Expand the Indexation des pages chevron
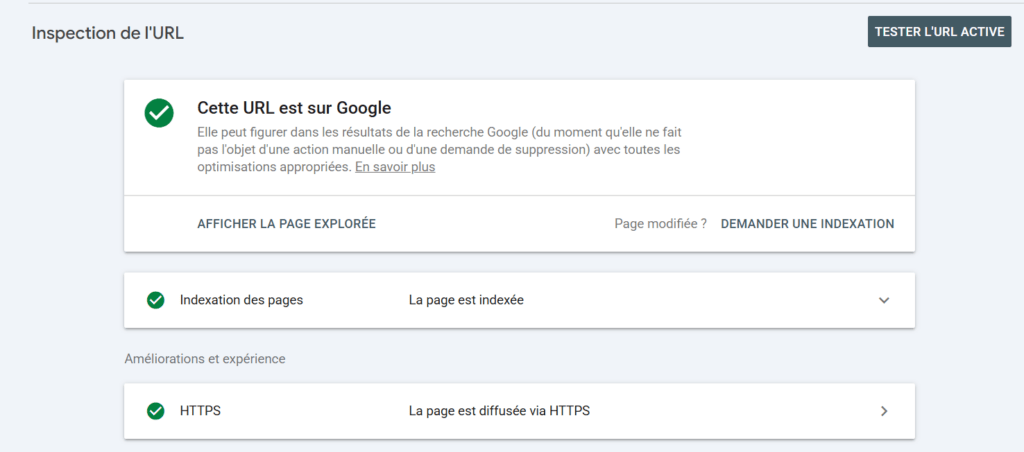The width and height of the screenshot is (1024, 452). click(884, 300)
